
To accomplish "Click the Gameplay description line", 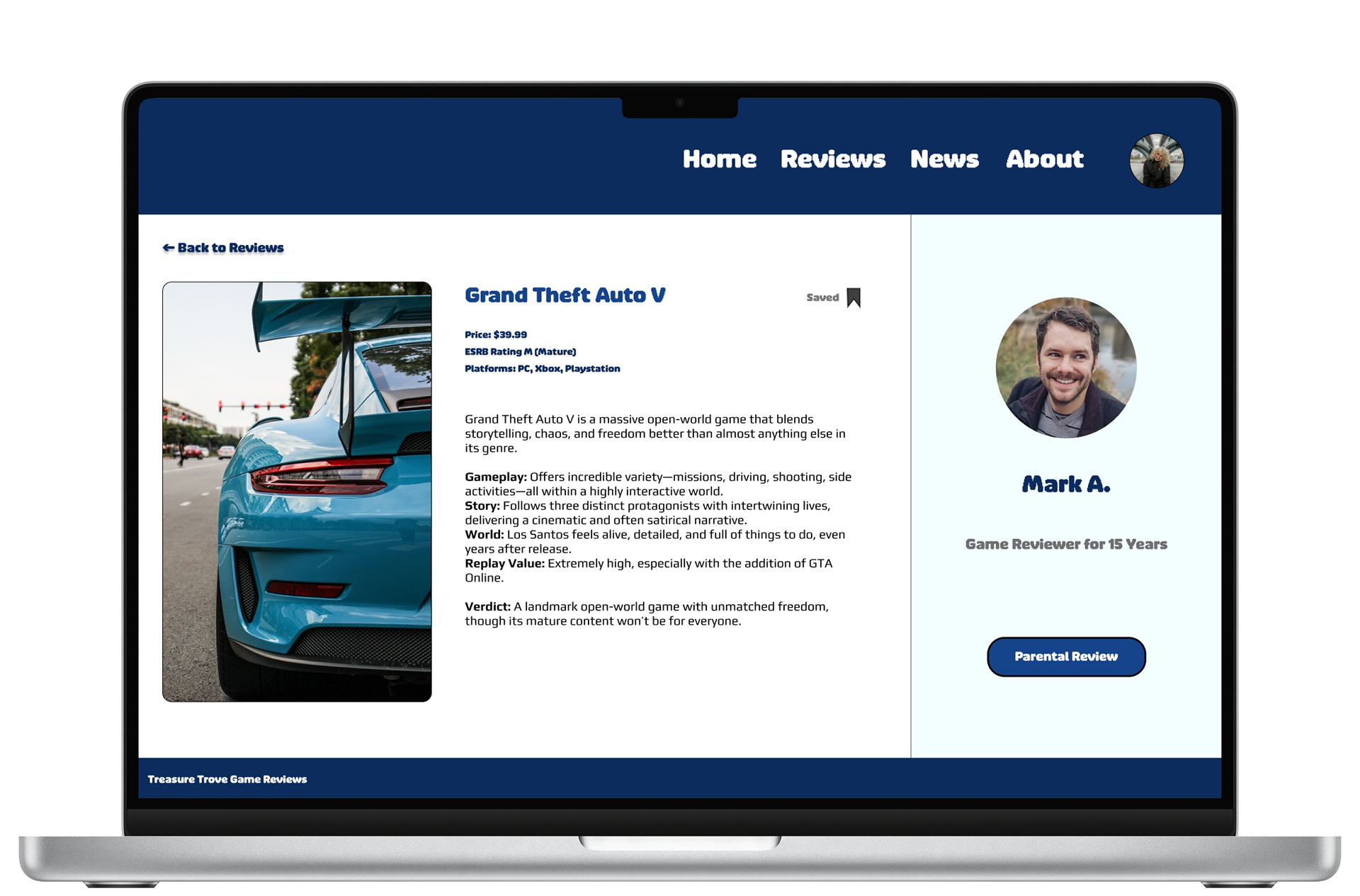I will click(658, 484).
